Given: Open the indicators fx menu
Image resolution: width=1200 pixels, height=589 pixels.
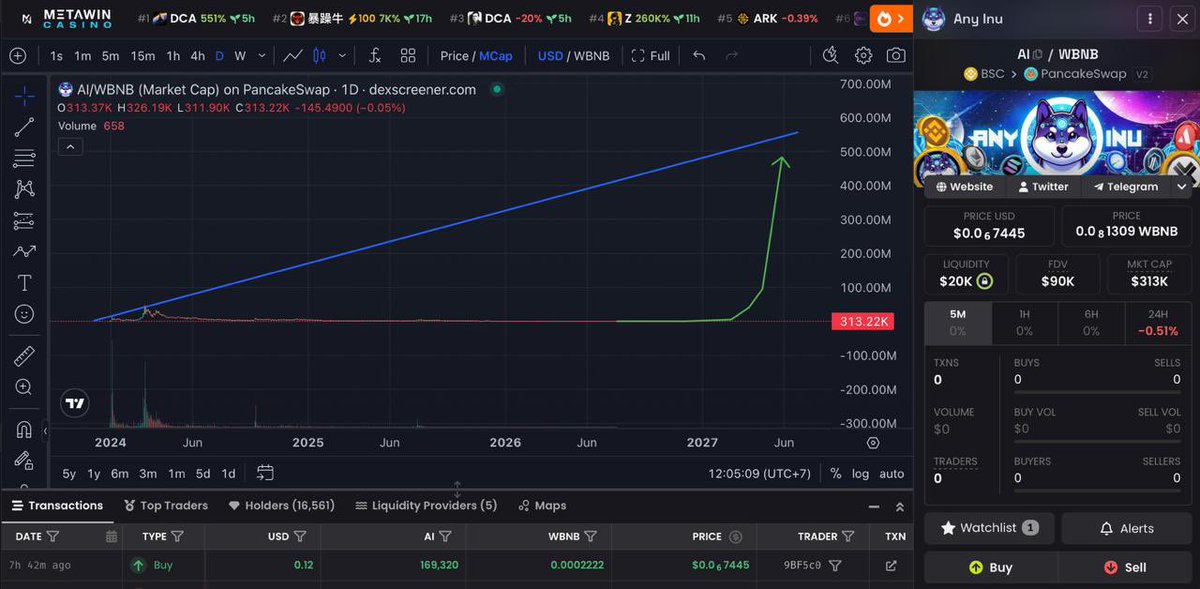Looking at the screenshot, I should click(374, 56).
